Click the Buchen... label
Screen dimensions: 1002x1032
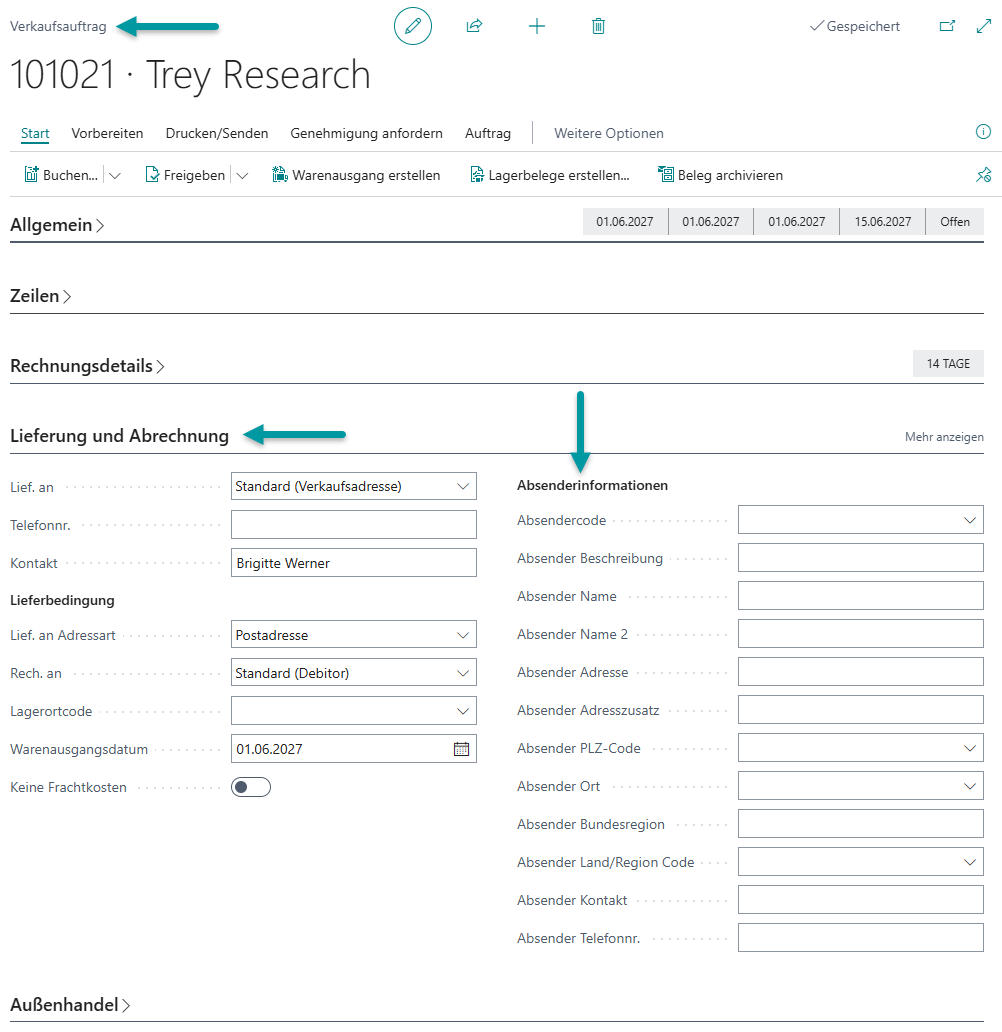coord(70,175)
